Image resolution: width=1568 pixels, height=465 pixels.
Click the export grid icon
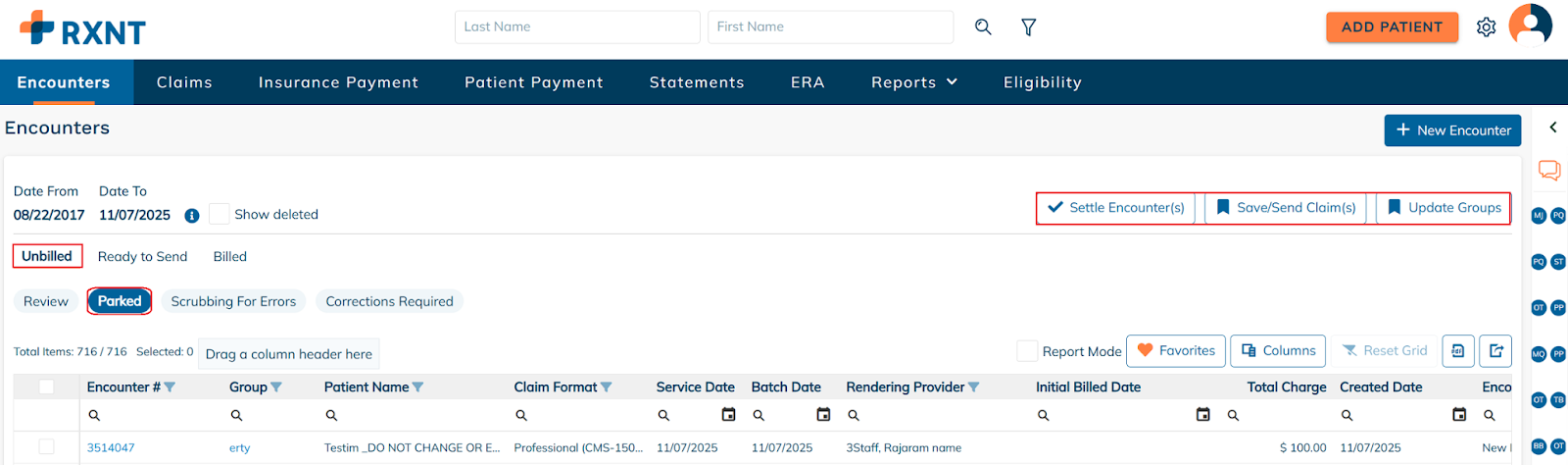(x=1495, y=351)
